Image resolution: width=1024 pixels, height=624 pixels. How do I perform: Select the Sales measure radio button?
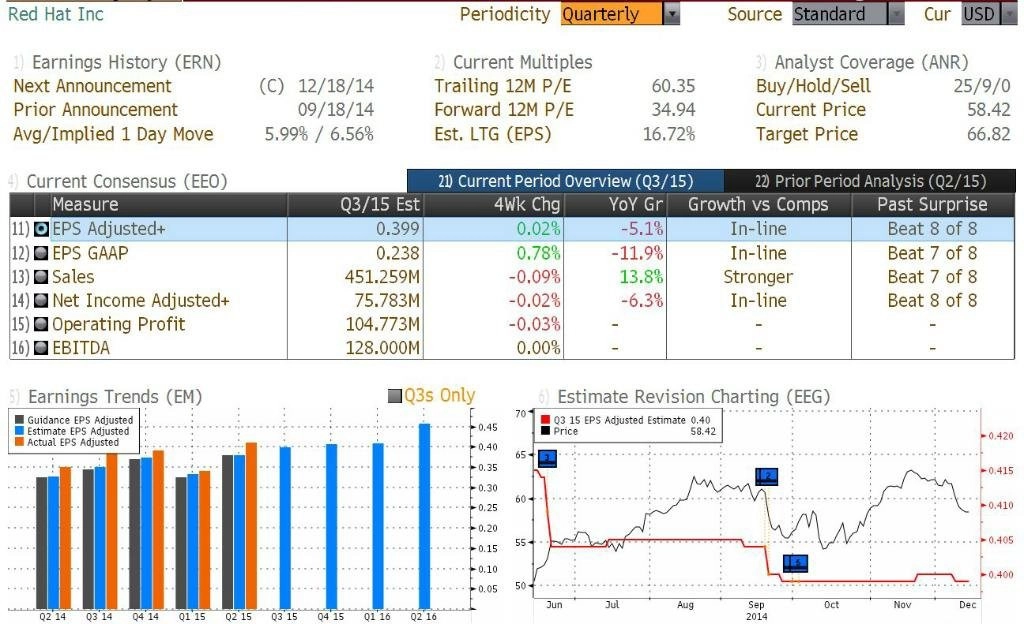[41, 277]
